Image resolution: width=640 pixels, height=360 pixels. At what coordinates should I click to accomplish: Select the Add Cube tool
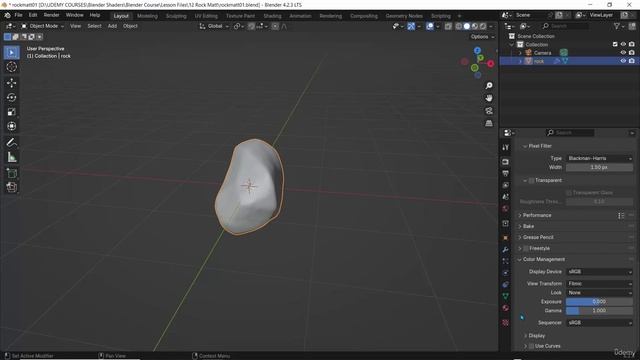tap(11, 173)
